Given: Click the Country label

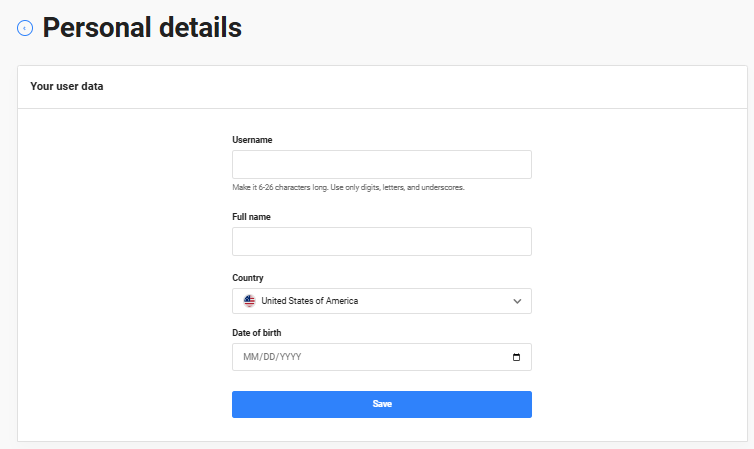Looking at the screenshot, I should (248, 278).
